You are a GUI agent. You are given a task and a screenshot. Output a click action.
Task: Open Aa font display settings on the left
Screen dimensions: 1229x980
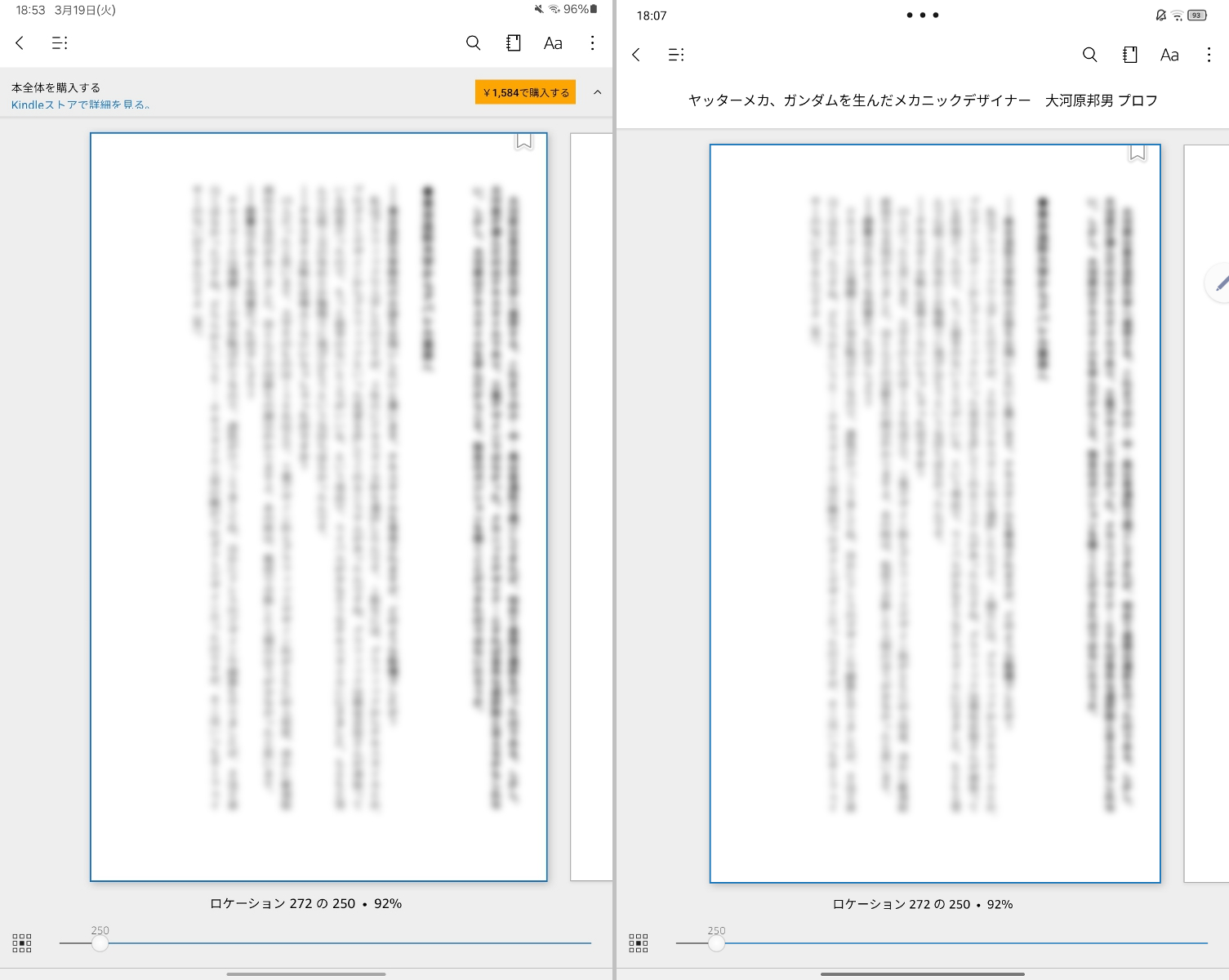point(554,42)
